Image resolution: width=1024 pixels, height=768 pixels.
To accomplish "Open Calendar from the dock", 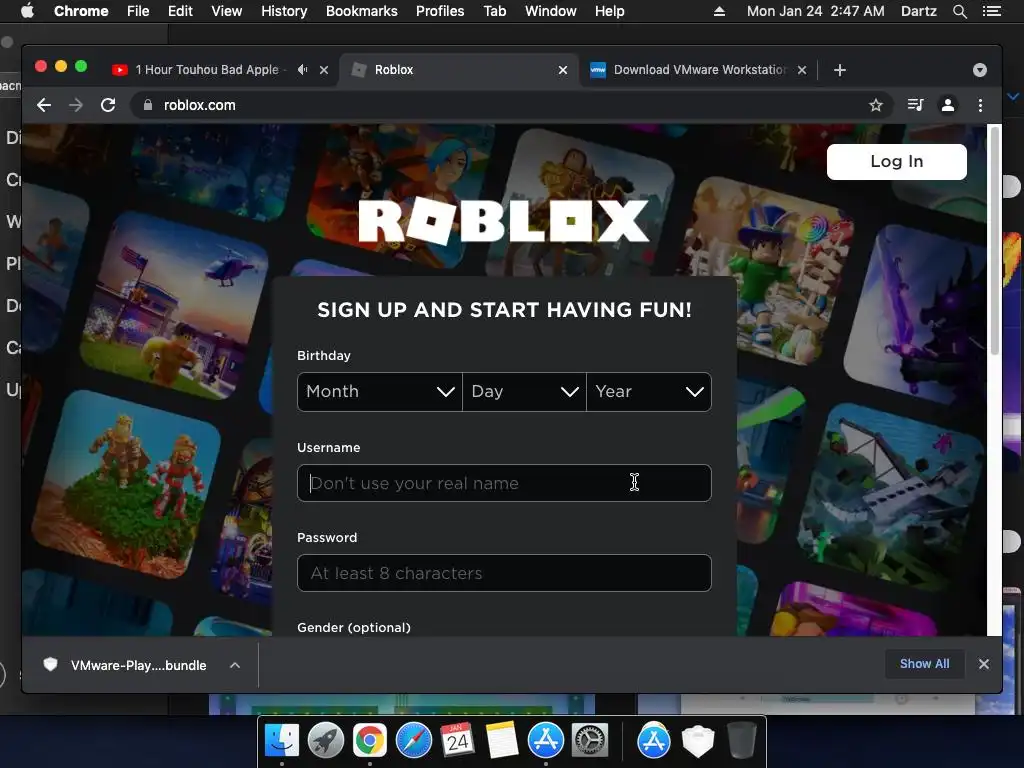I will tap(458, 741).
